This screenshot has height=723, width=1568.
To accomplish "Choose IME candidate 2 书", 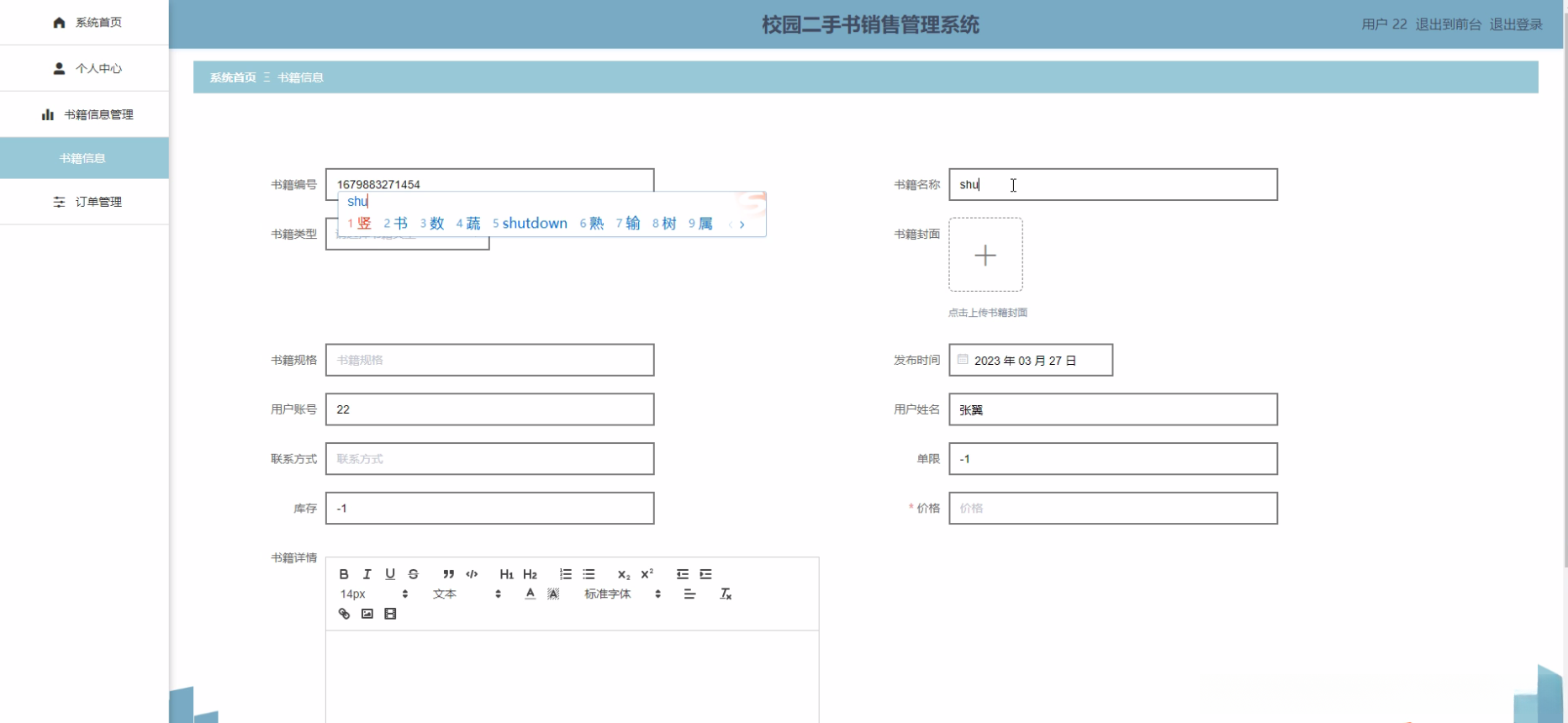I will tap(395, 224).
